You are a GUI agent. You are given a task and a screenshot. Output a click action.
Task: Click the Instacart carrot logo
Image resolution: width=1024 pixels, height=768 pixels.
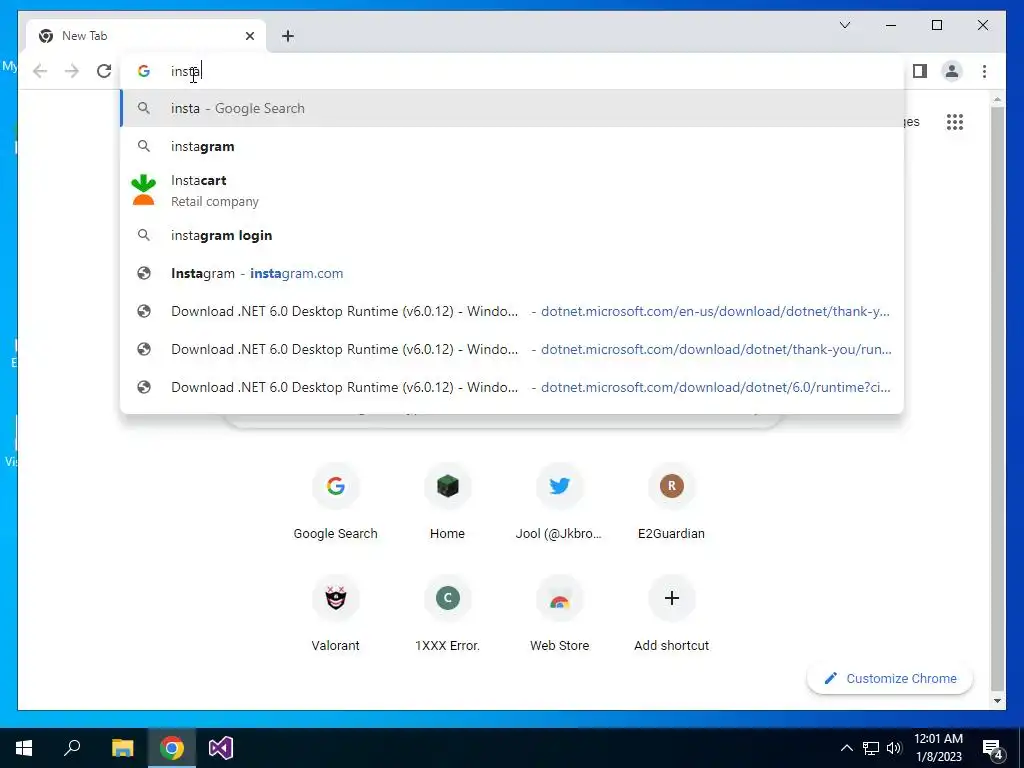point(144,190)
